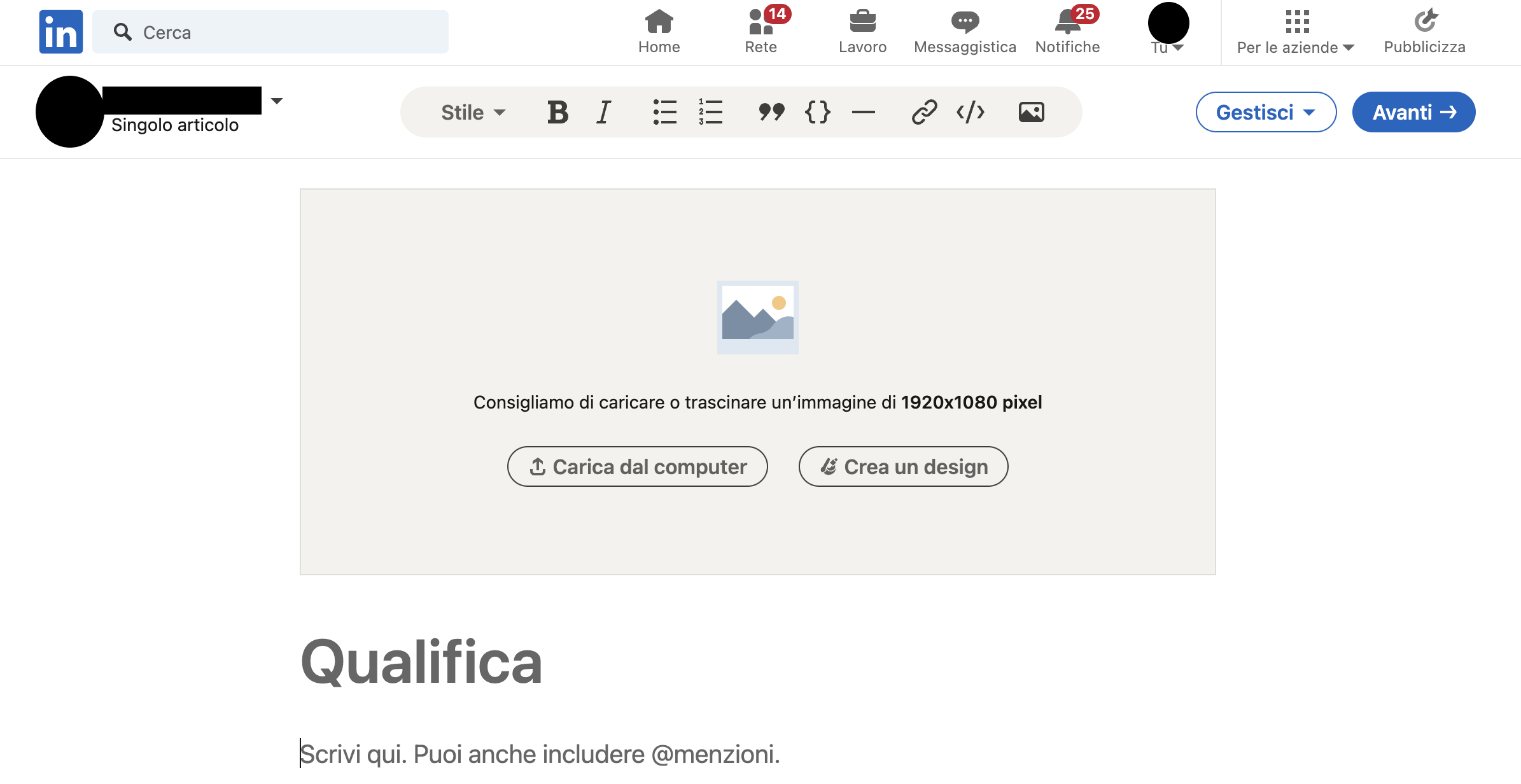Screen dimensions: 1521x784
Task: Expand the Gestisci menu
Action: [1265, 113]
